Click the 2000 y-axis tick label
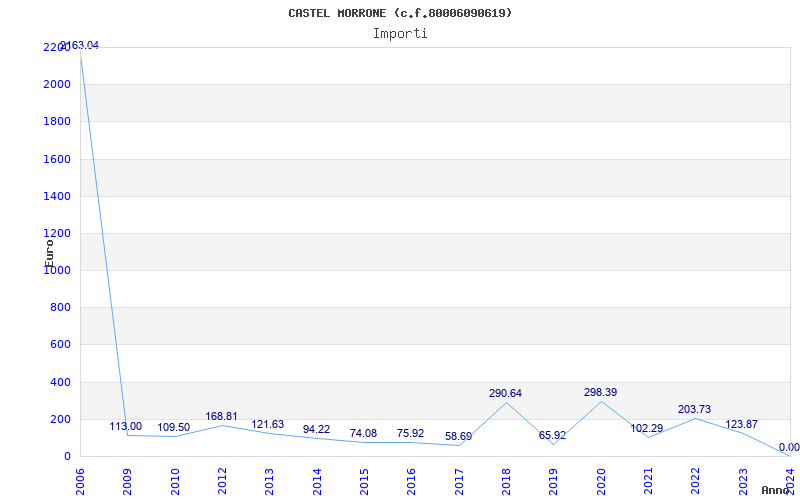Screen dimensions: 800x500 coord(56,85)
